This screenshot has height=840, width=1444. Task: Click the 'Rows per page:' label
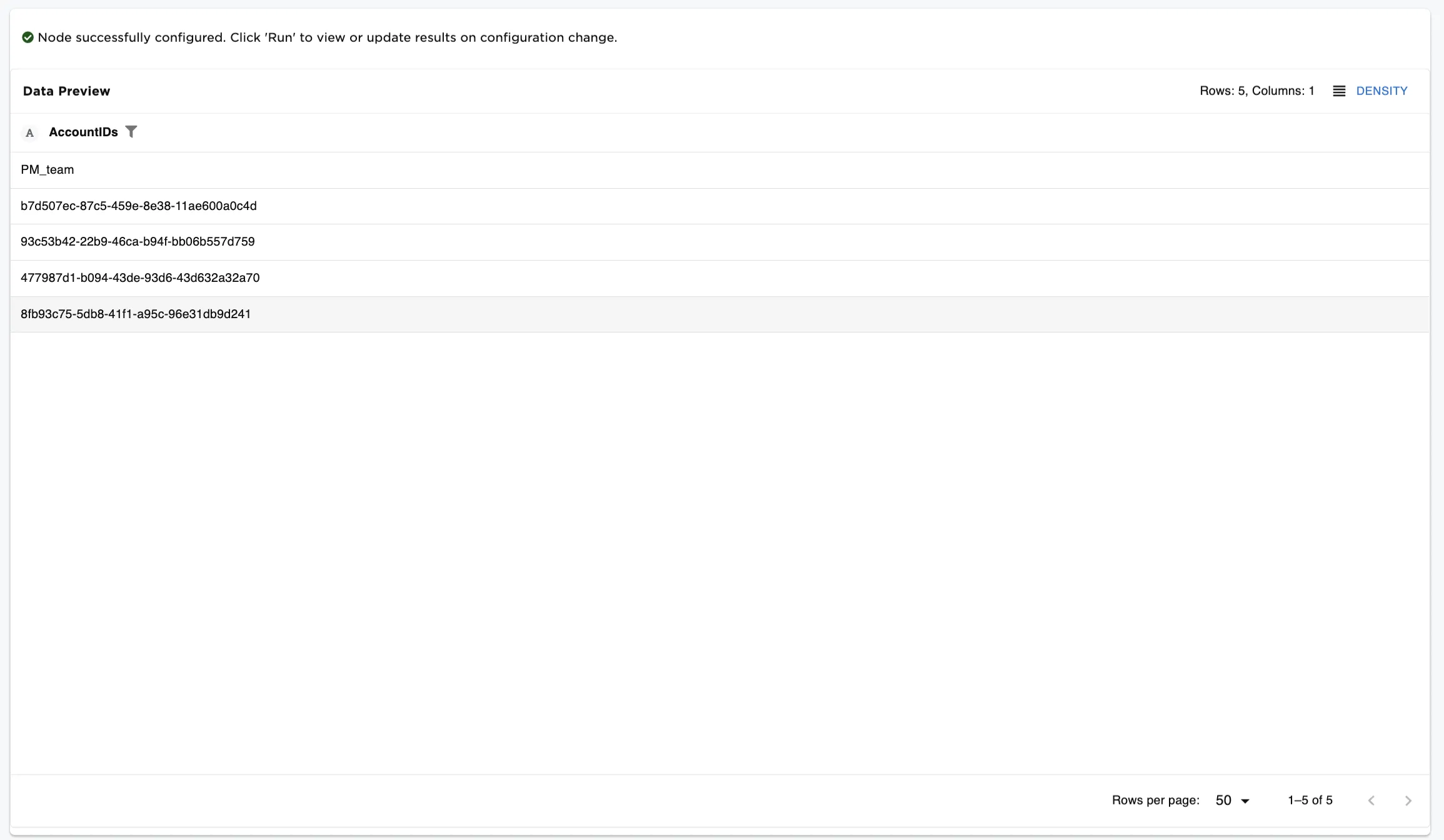point(1155,801)
